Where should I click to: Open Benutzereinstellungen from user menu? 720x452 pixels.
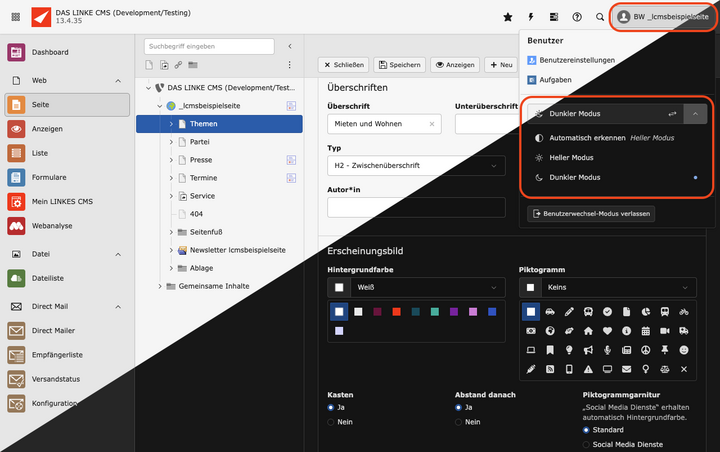click(571, 60)
